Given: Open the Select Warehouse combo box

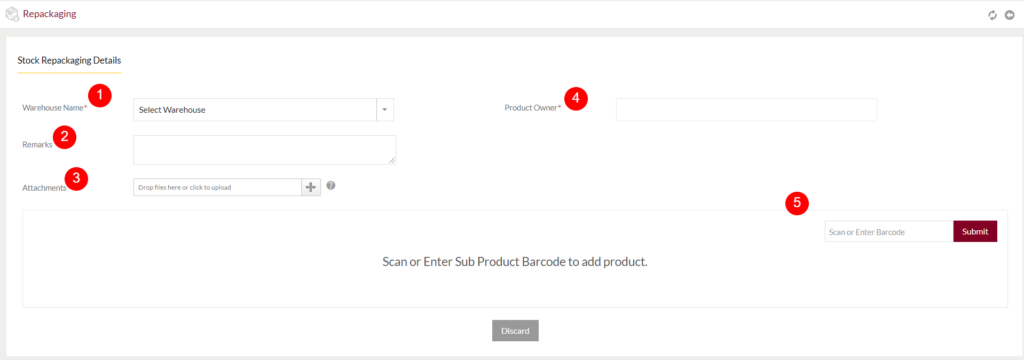Looking at the screenshot, I should tap(263, 110).
